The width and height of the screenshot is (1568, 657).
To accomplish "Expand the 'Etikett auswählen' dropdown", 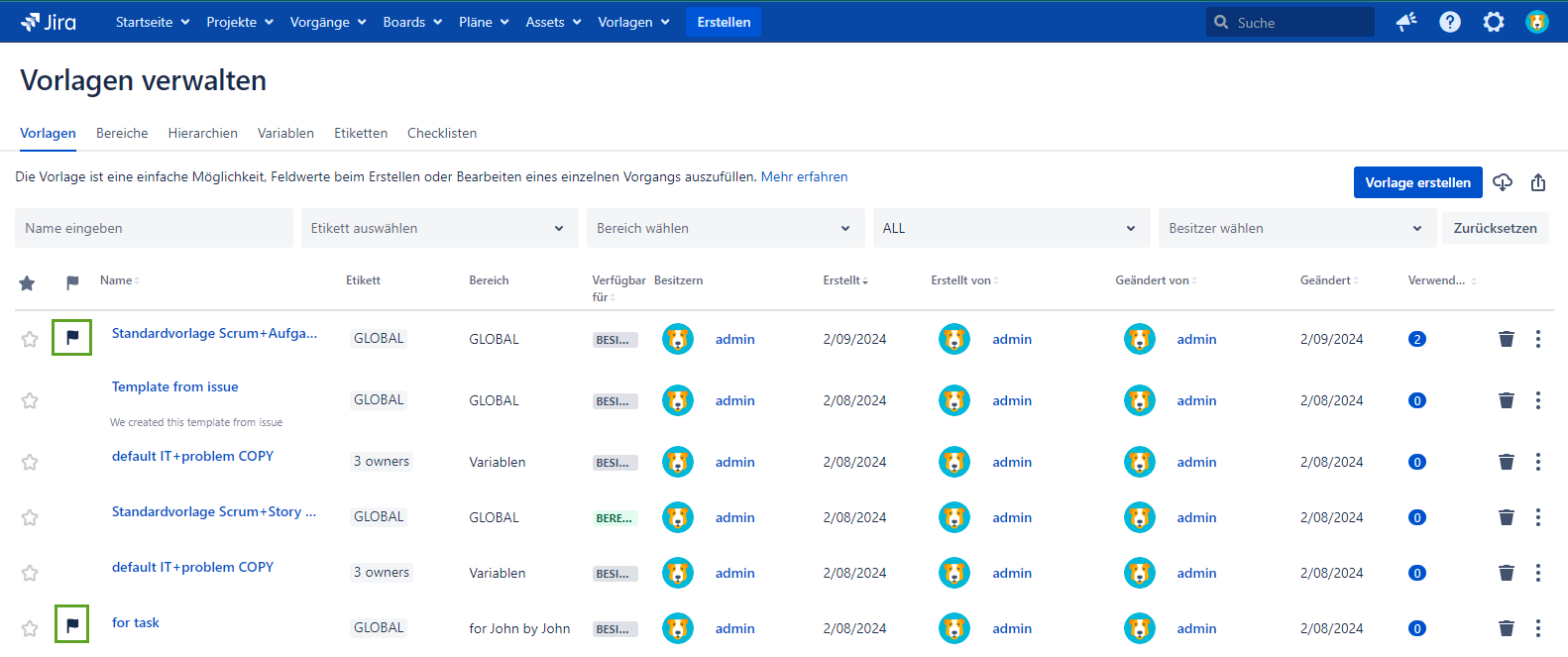I will click(x=439, y=228).
